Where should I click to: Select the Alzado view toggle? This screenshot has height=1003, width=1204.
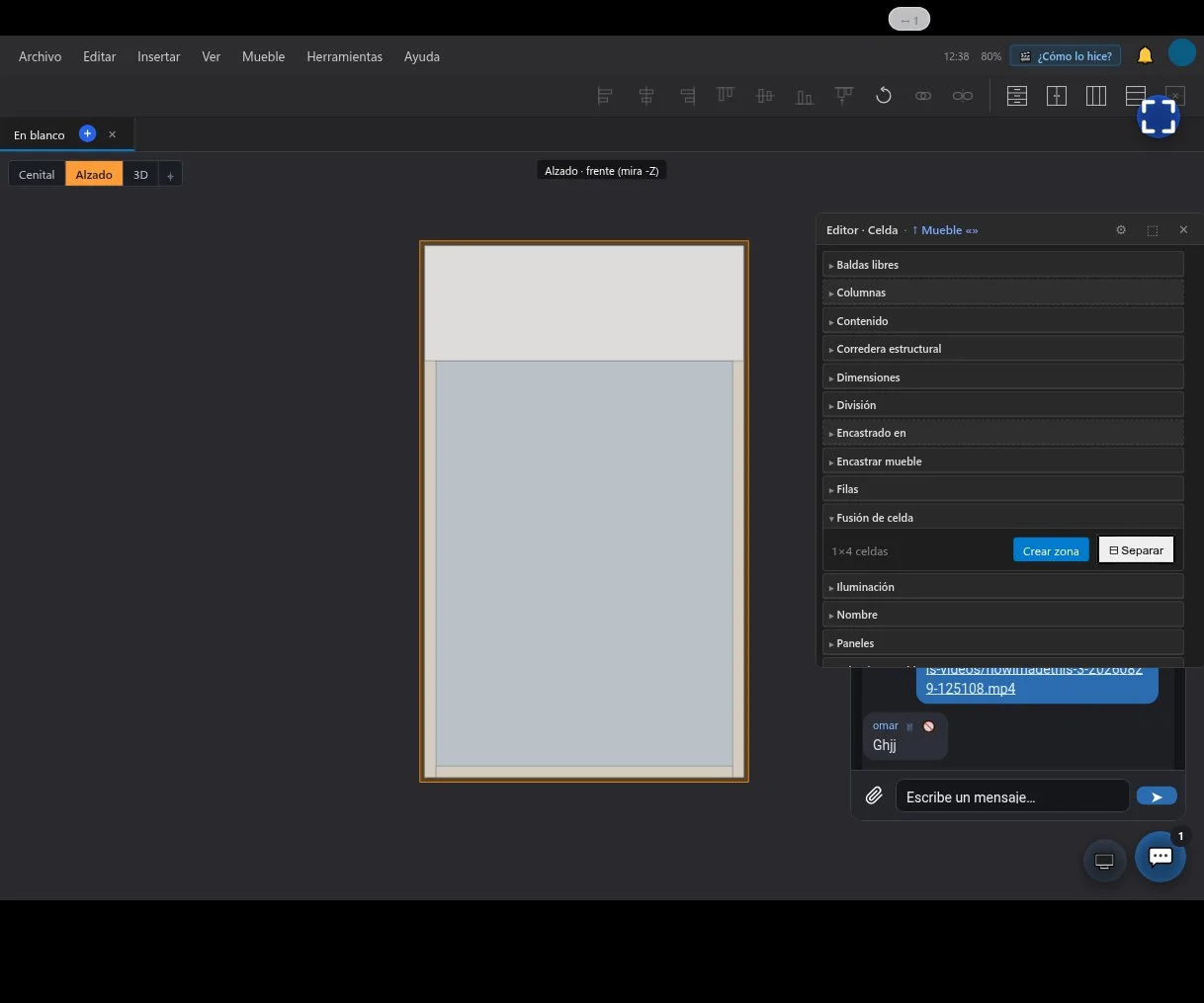click(94, 174)
